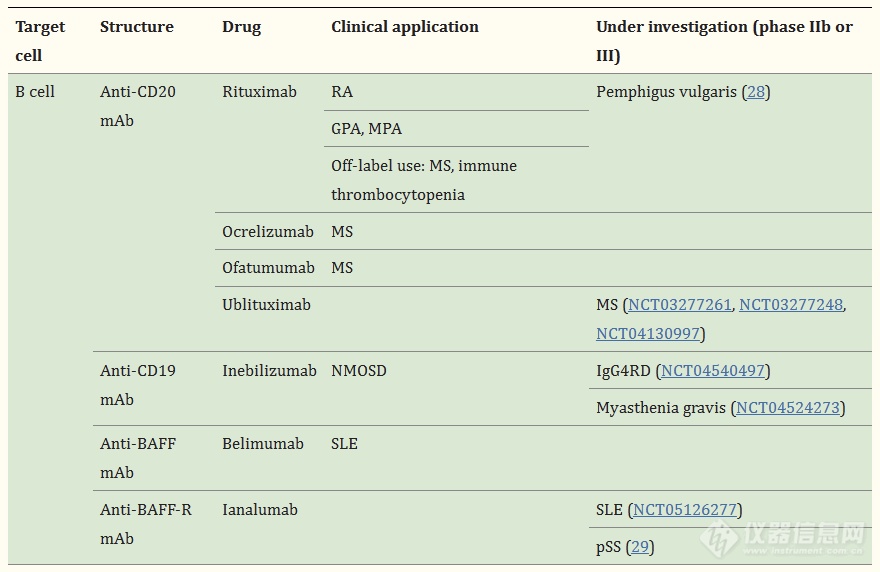The width and height of the screenshot is (880, 572).
Task: Open IgG4RD trial link NCT04540497
Action: 713,371
